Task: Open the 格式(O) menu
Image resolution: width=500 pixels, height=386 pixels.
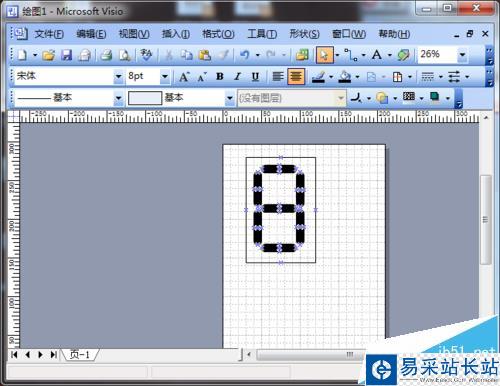Action: point(219,34)
